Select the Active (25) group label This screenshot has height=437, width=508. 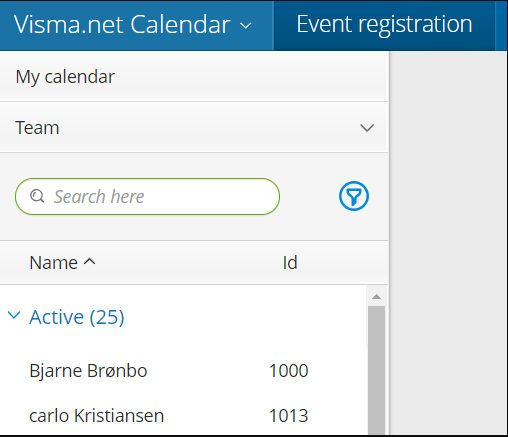[x=77, y=317]
